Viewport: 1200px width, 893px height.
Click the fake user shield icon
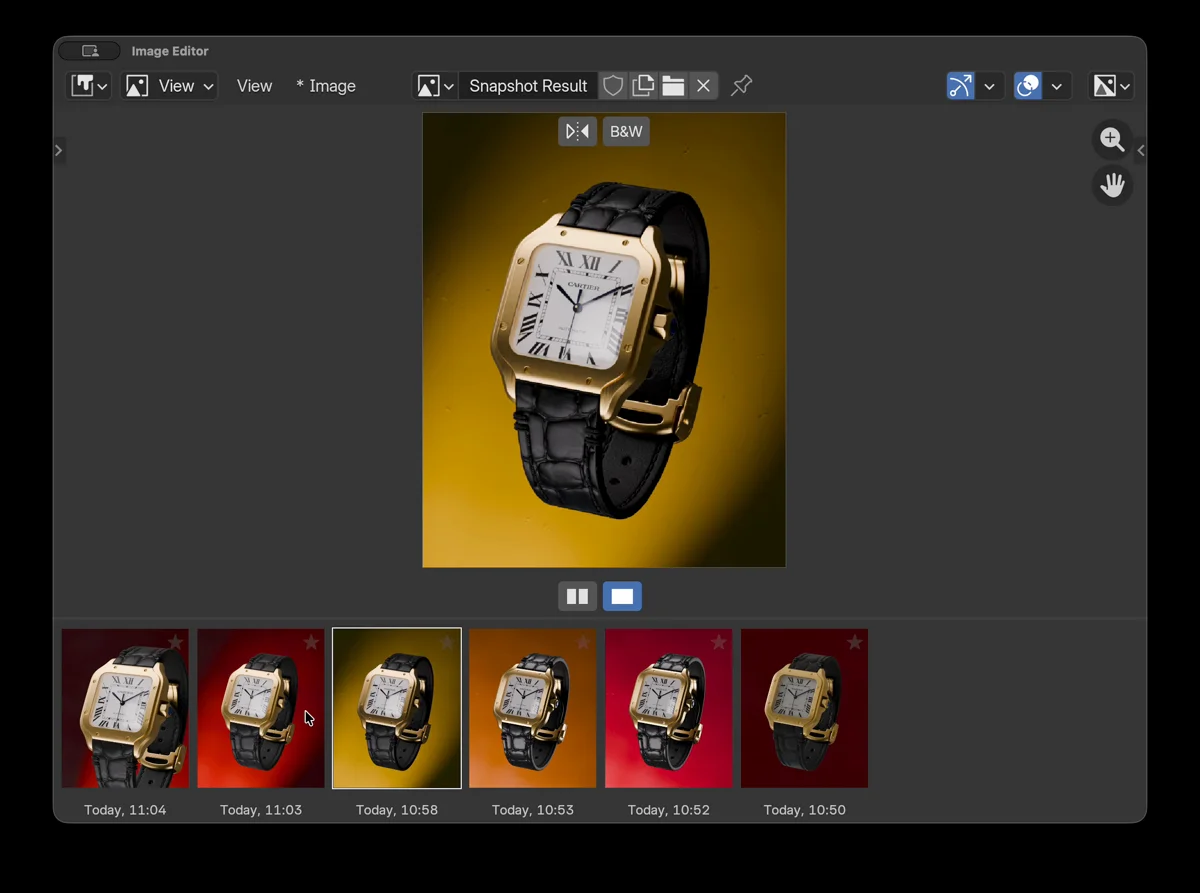613,86
